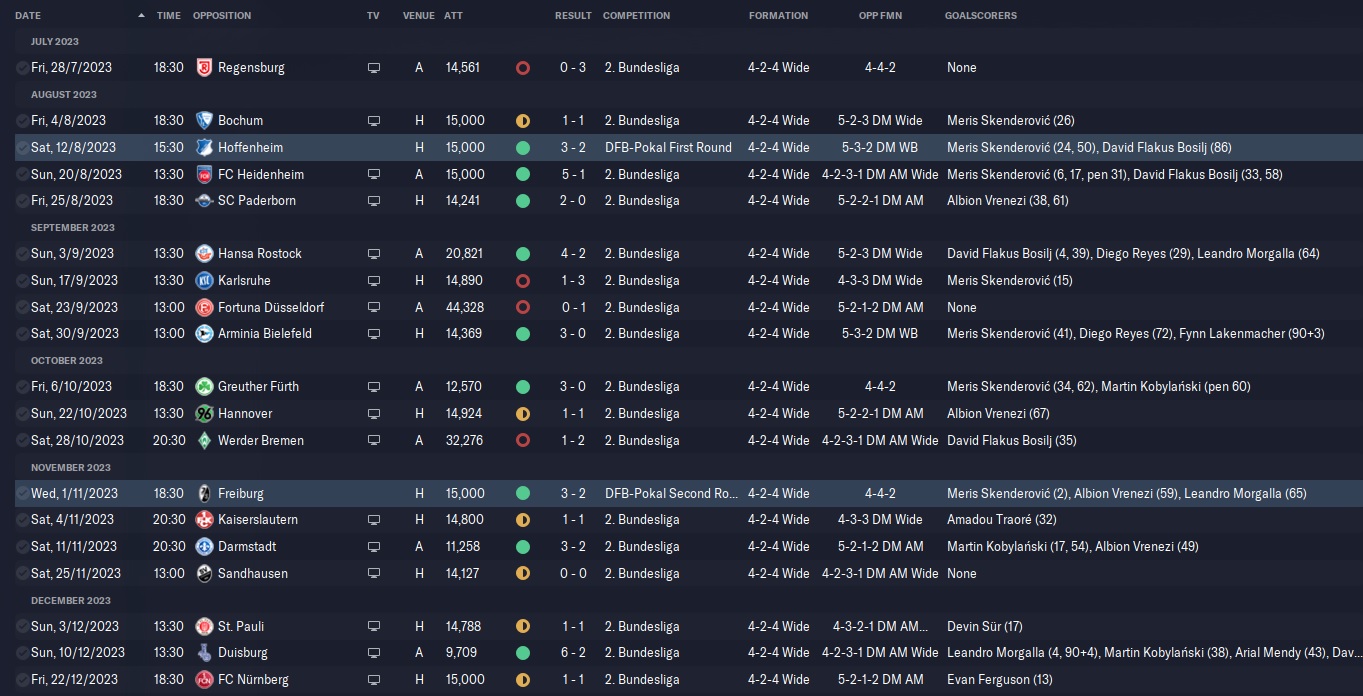Screen dimensions: 1363x696
Task: Sort fixtures by the Result column
Action: point(573,16)
